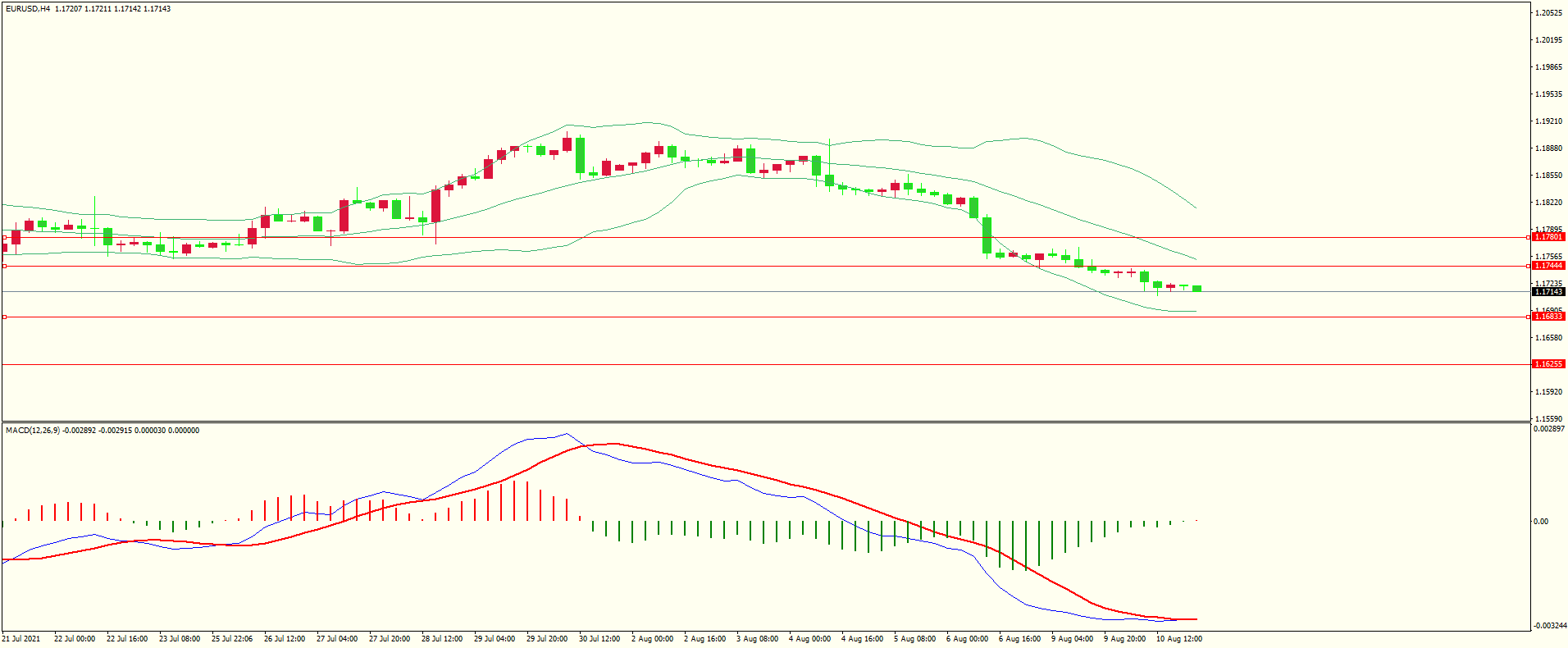Screen dimensions: 1568x648
Task: Click the MACD scale zero value 0.00
Action: click(1541, 522)
